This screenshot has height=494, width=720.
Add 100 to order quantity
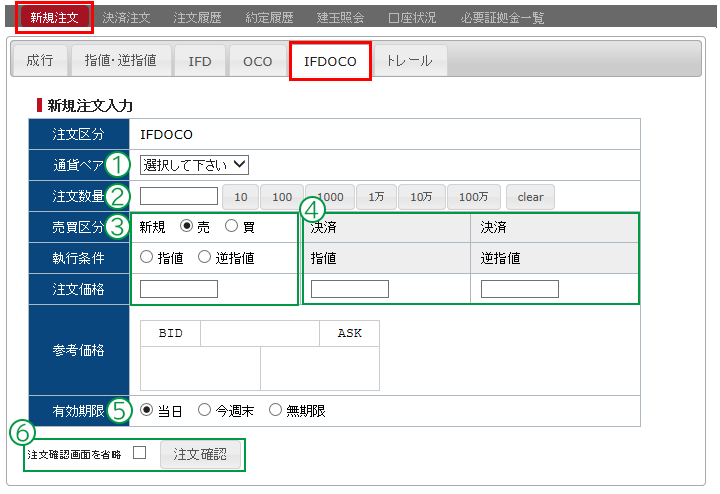pos(282,197)
